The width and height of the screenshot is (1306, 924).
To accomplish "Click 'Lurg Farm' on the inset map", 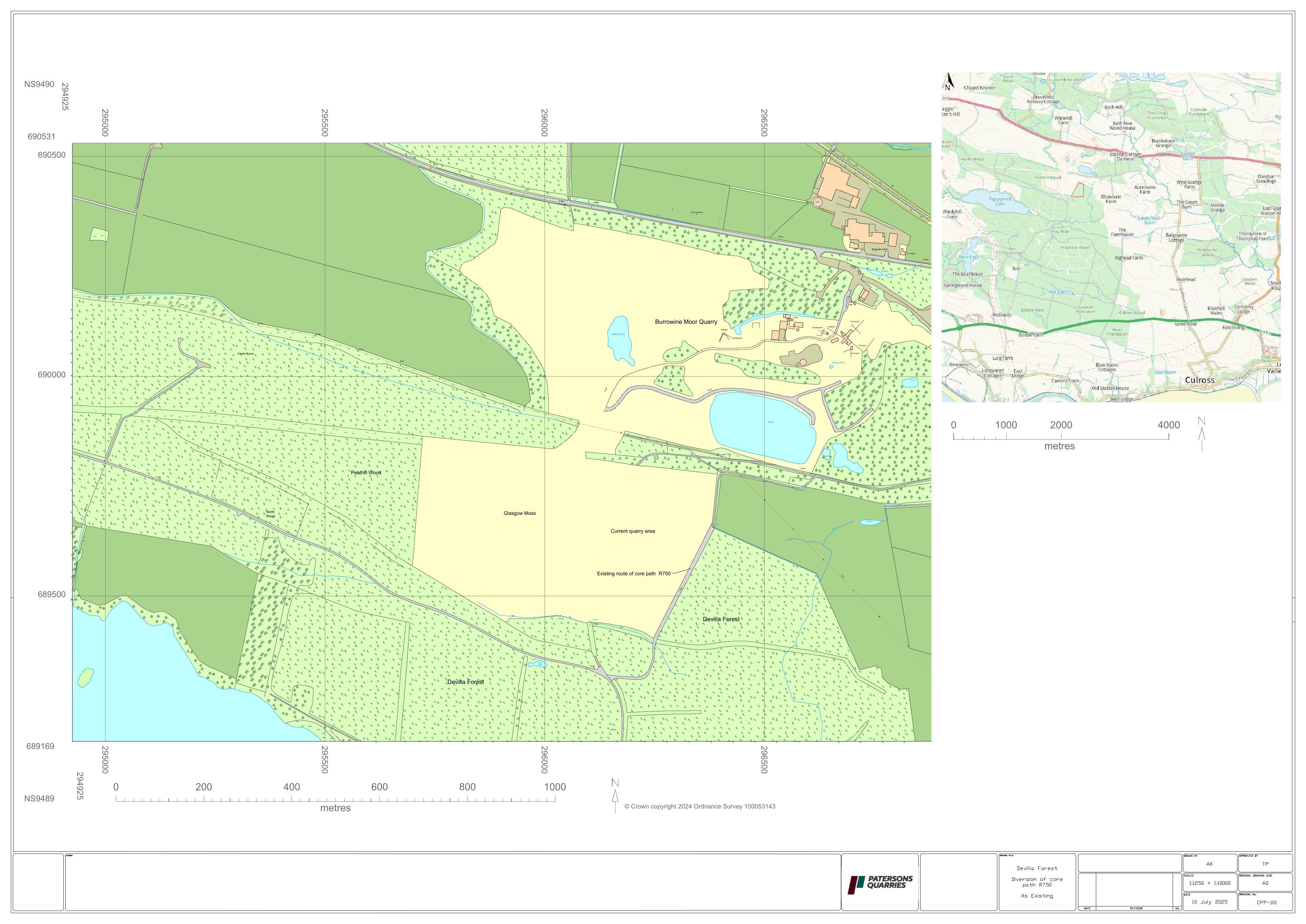I will point(1002,358).
